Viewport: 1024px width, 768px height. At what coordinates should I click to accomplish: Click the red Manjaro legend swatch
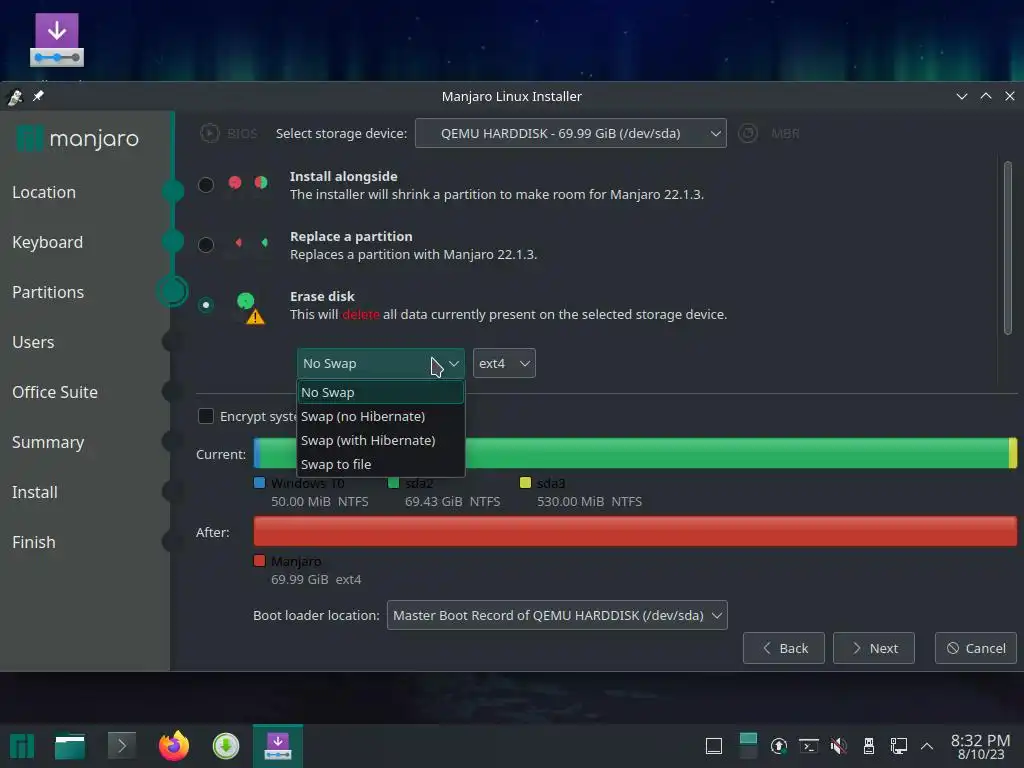click(259, 560)
